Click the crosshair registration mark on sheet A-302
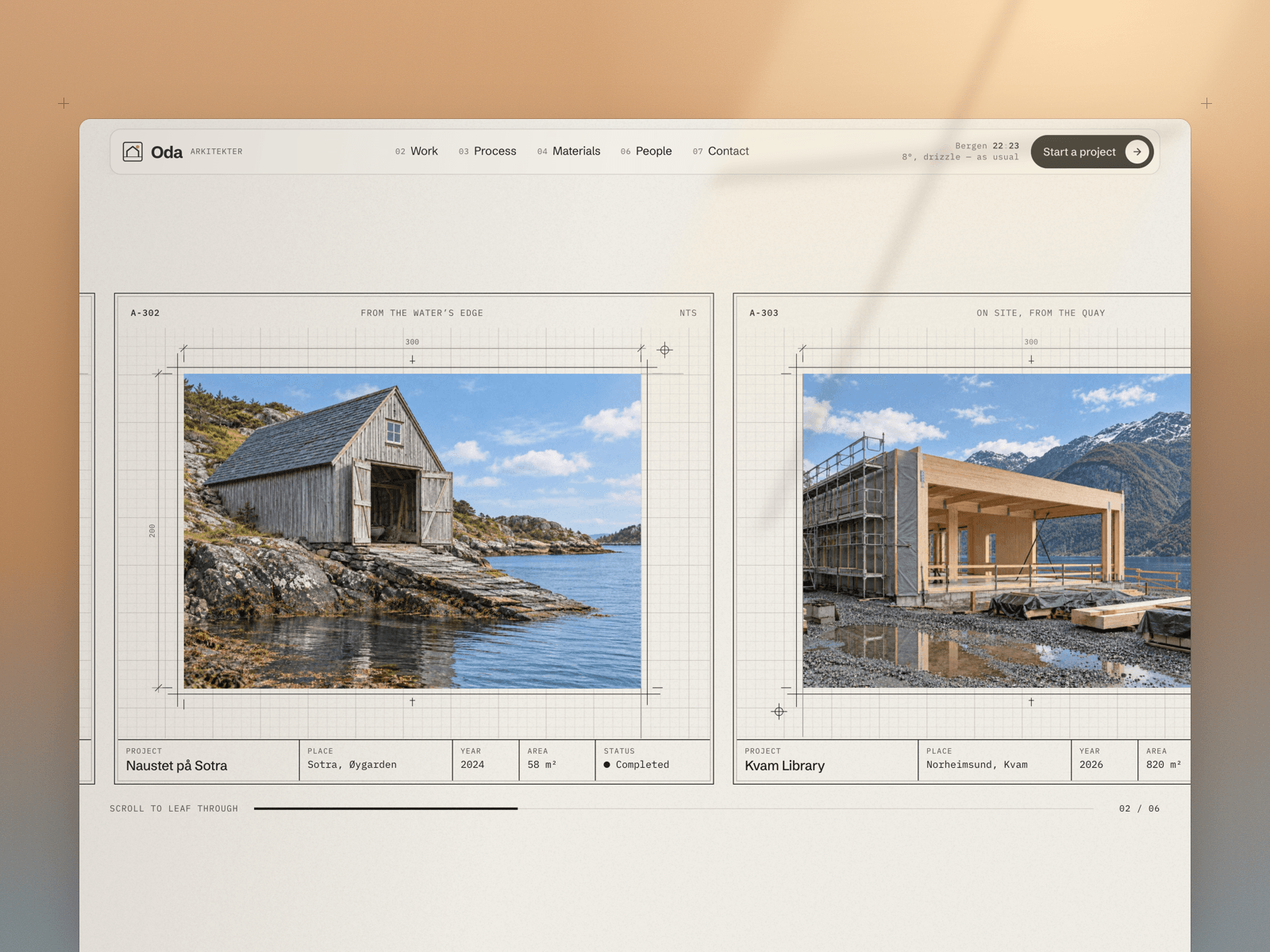 tap(665, 350)
